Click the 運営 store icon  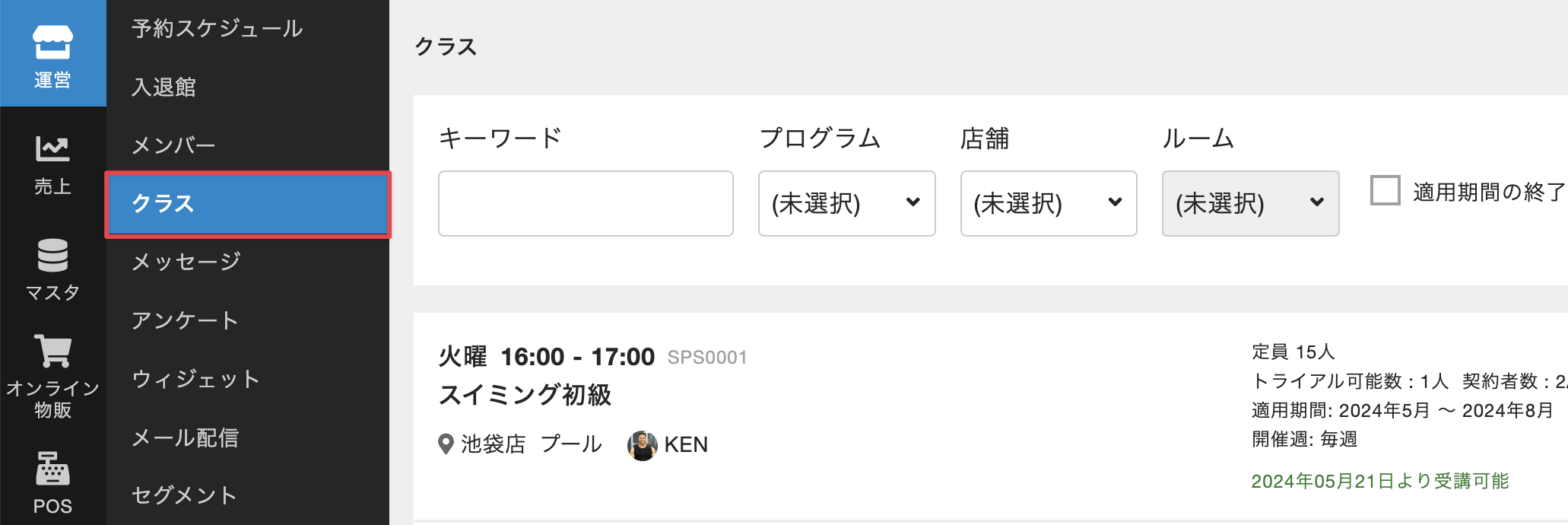(x=52, y=43)
